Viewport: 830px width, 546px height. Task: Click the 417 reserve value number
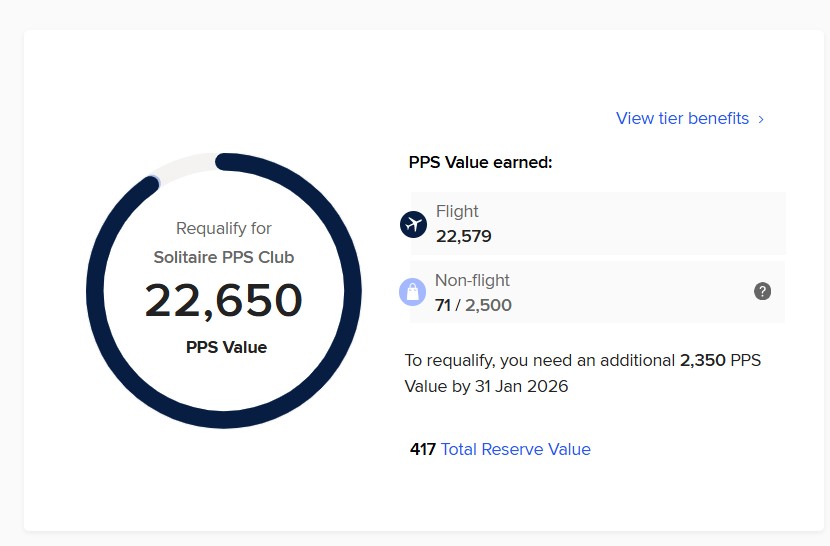click(x=422, y=449)
